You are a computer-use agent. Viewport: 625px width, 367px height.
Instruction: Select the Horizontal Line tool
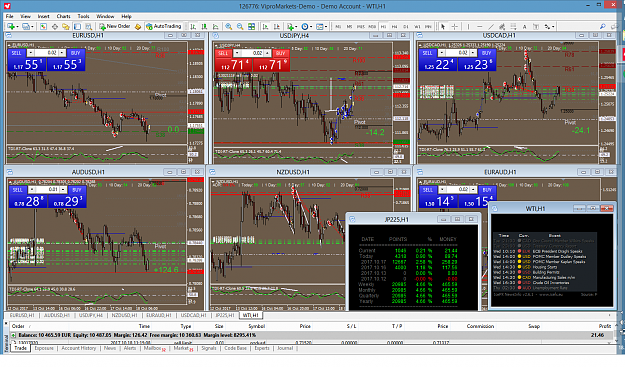click(x=480, y=26)
